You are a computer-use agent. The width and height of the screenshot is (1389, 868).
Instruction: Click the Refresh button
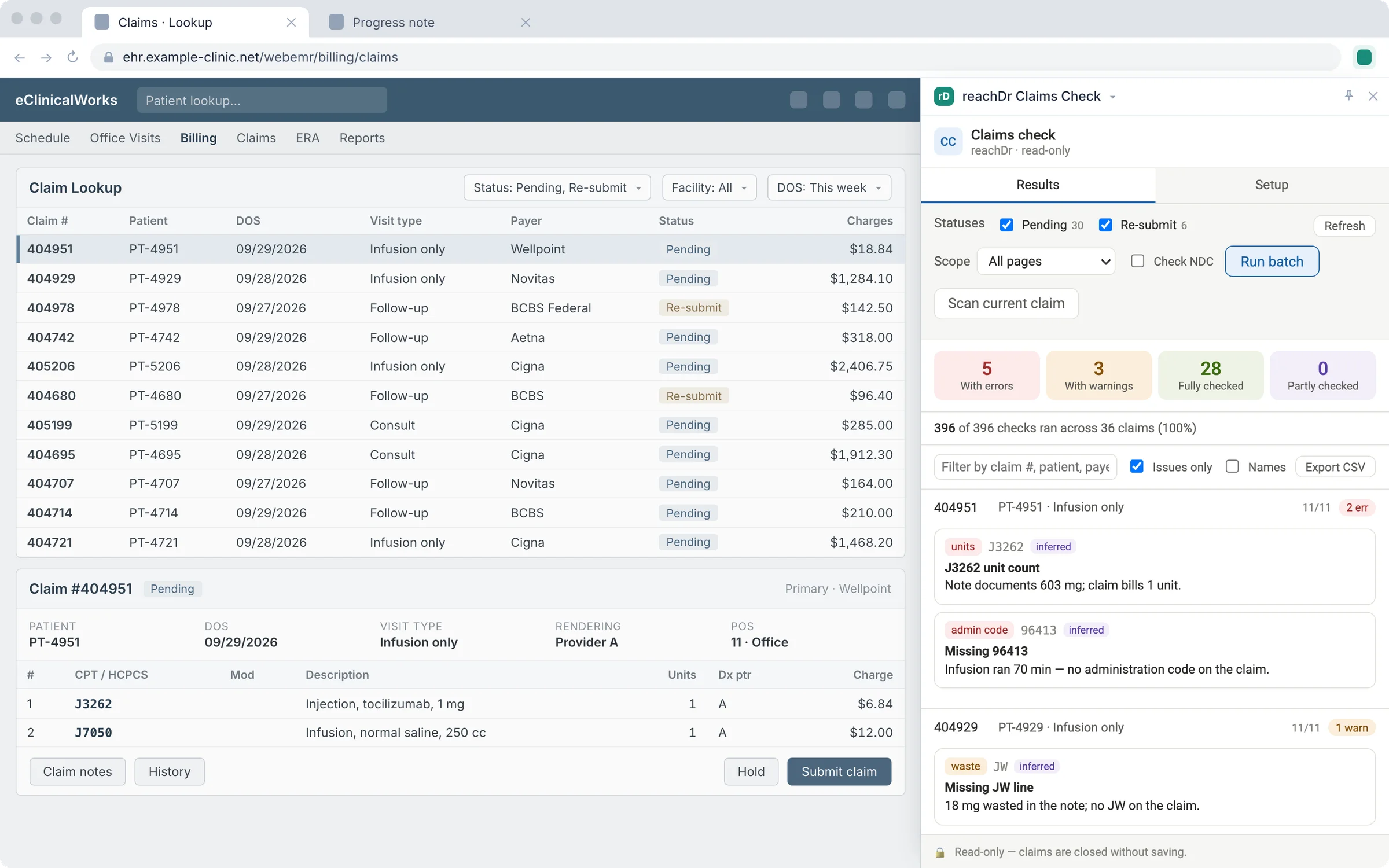[x=1344, y=226]
